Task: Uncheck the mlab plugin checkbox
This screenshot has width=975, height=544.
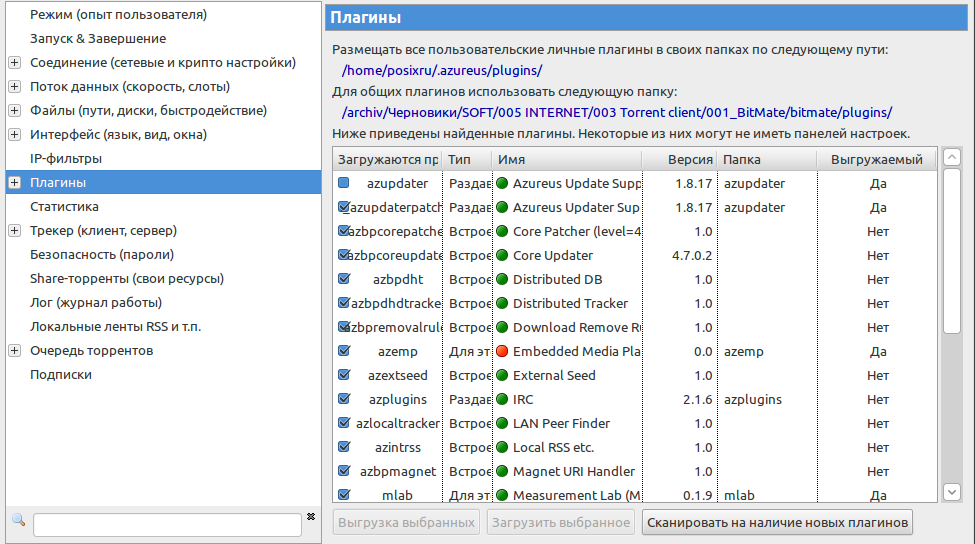Action: click(x=344, y=495)
